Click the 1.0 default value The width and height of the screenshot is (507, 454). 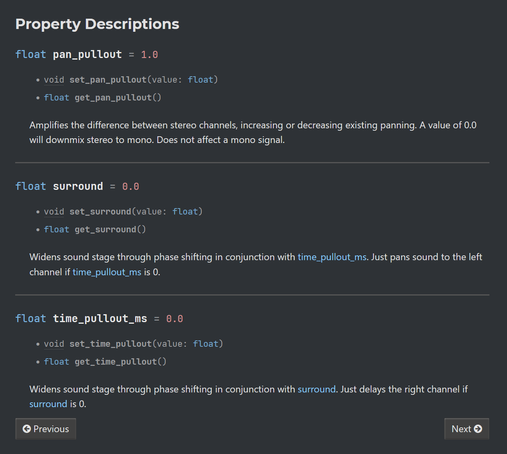tap(150, 54)
